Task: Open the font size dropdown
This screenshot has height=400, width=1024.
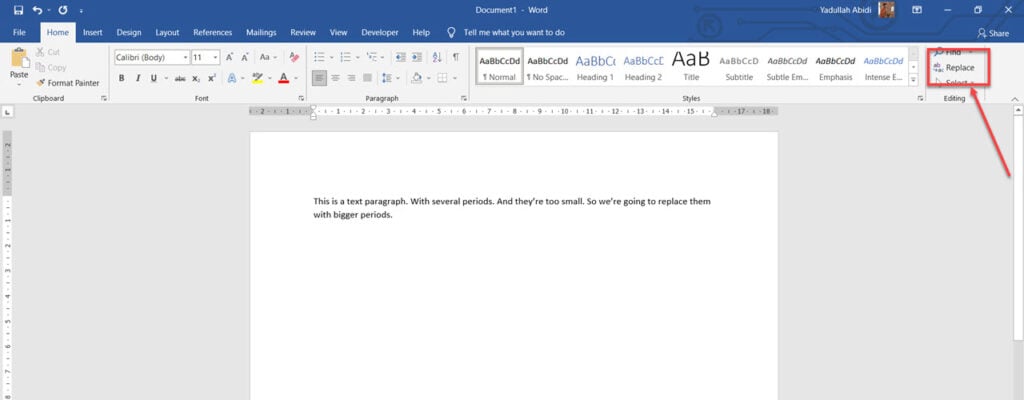Action: click(x=216, y=58)
